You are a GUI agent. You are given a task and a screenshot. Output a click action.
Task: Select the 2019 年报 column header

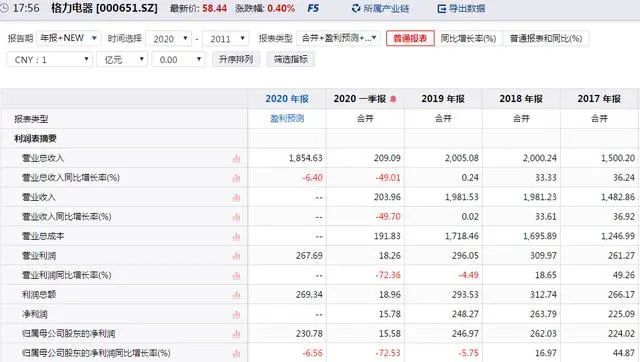[x=443, y=99]
